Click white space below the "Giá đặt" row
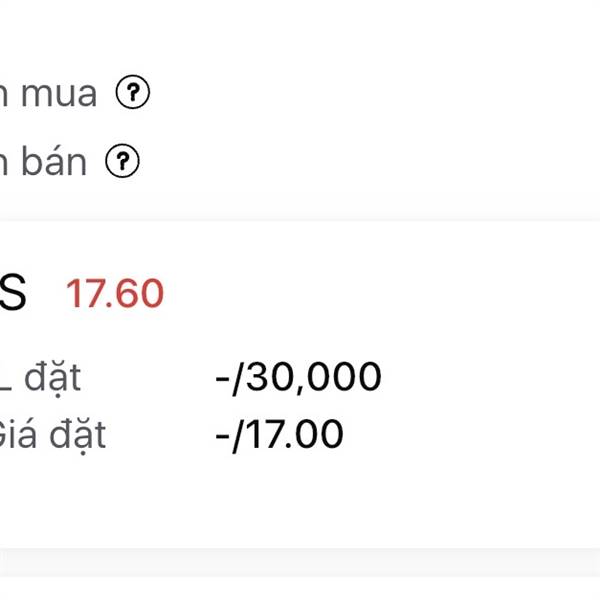600x600 pixels. tap(300, 501)
